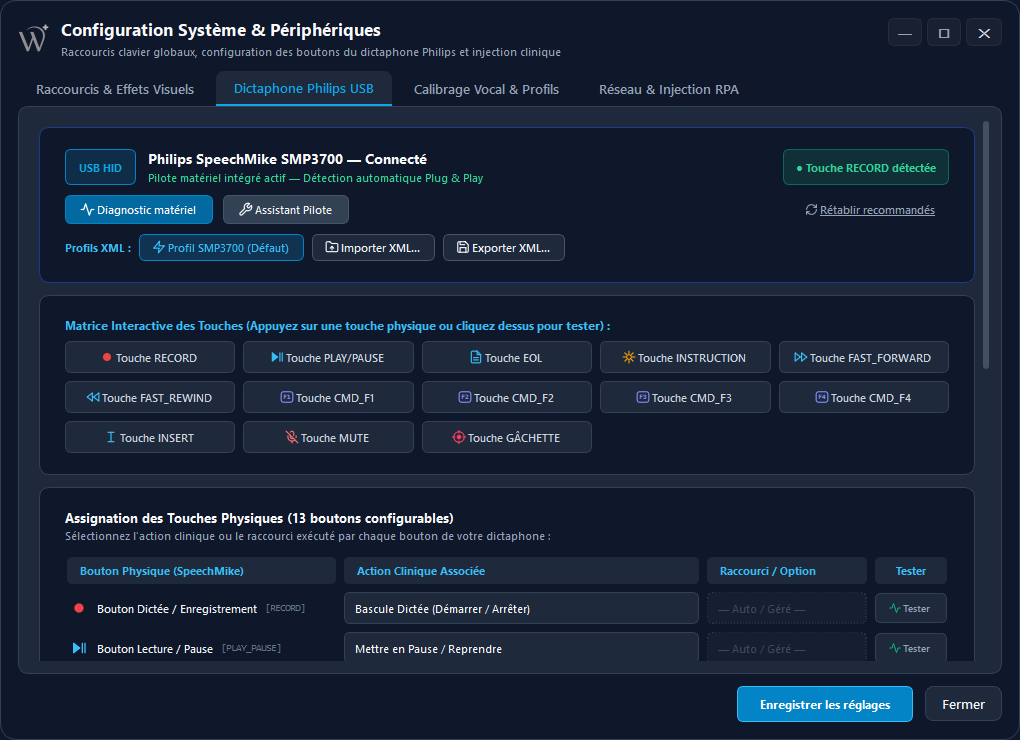Viewport: 1020px width, 740px height.
Task: Click the Touche FAST_FORWARD key
Action: (x=863, y=357)
